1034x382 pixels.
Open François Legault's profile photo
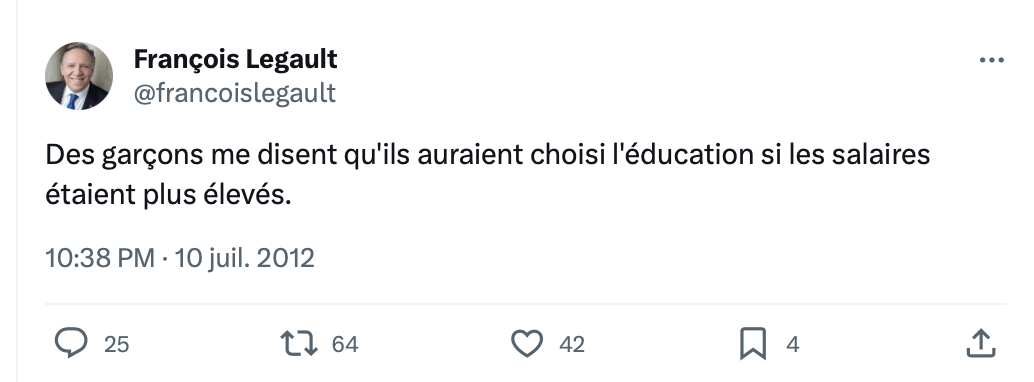coord(78,76)
